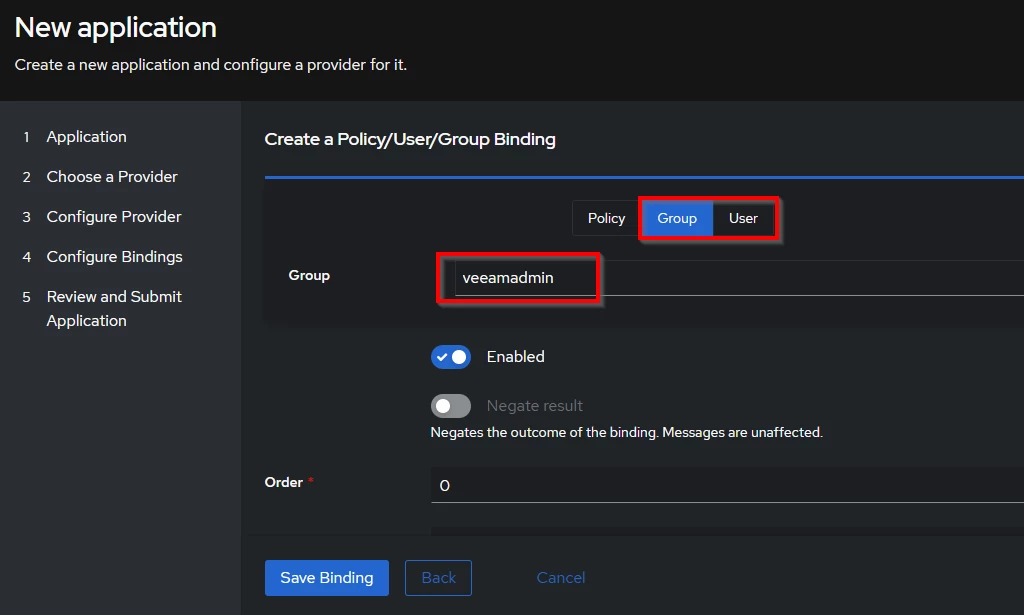Click the Create a Policy/User/Group Binding heading
Viewport: 1024px width, 615px height.
410,139
